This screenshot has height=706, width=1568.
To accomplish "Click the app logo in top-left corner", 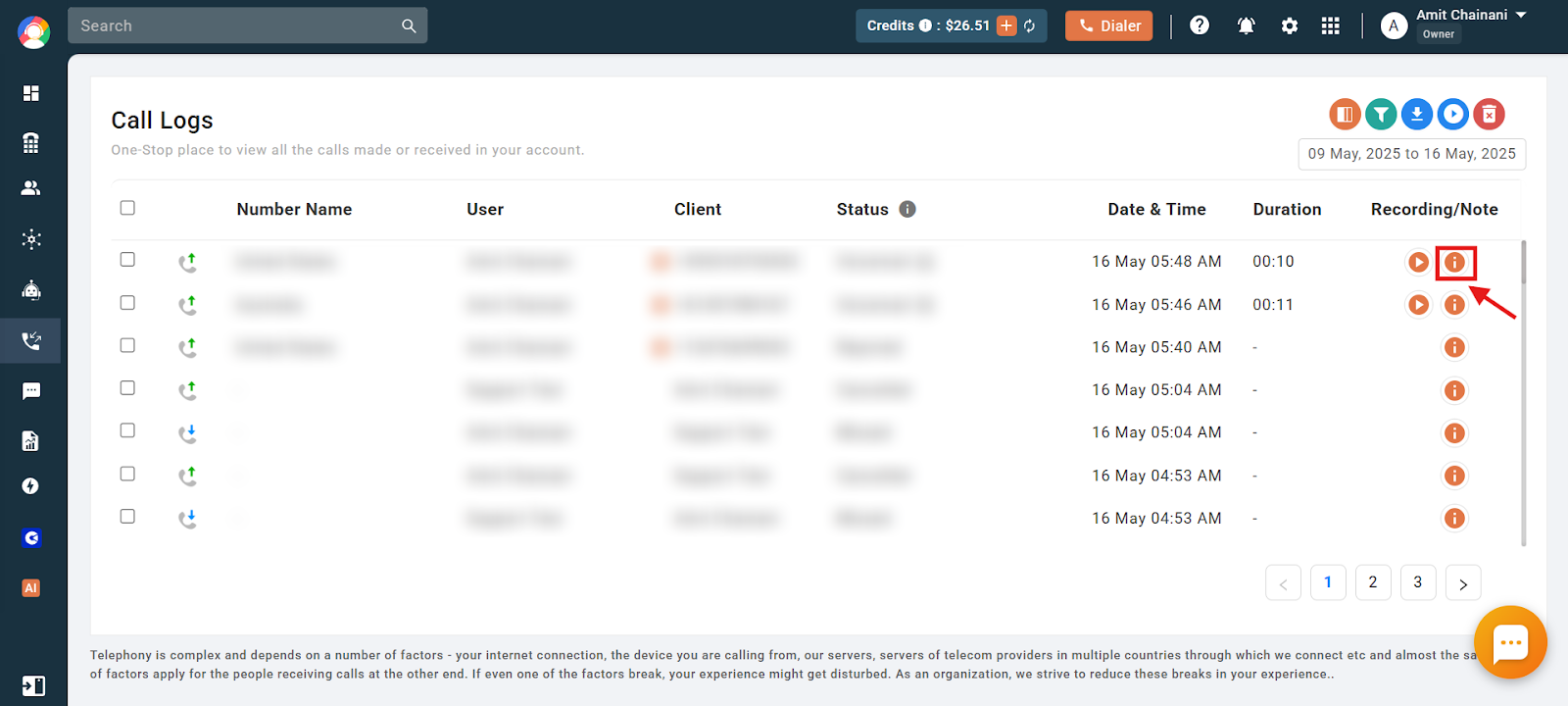I will [33, 32].
